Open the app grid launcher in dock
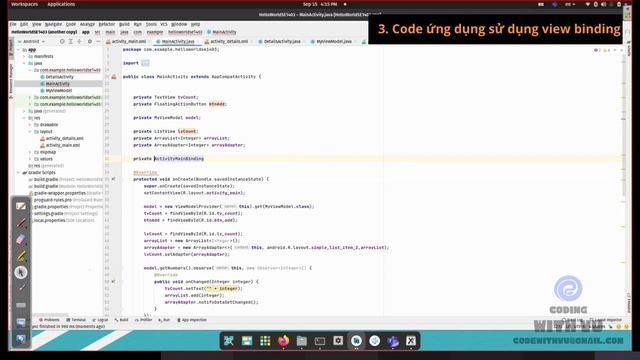The height and width of the screenshot is (360, 640). coord(265,341)
